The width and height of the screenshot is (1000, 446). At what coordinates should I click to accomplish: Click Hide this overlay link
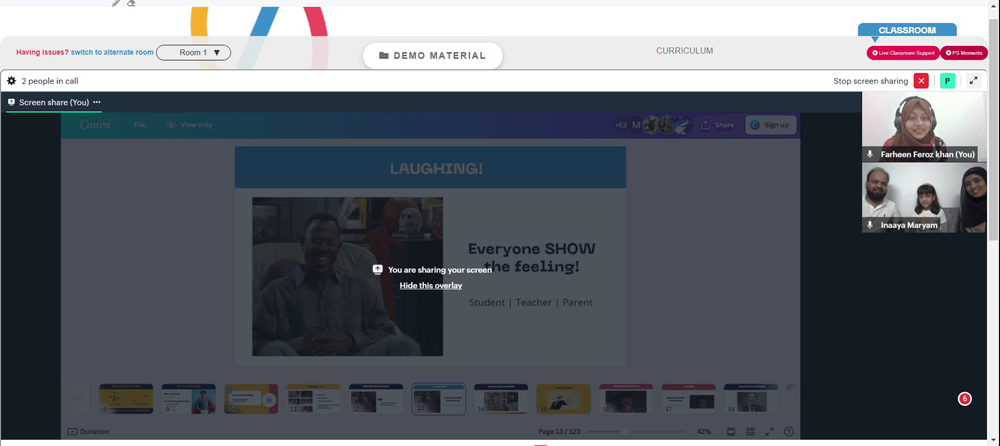point(431,285)
